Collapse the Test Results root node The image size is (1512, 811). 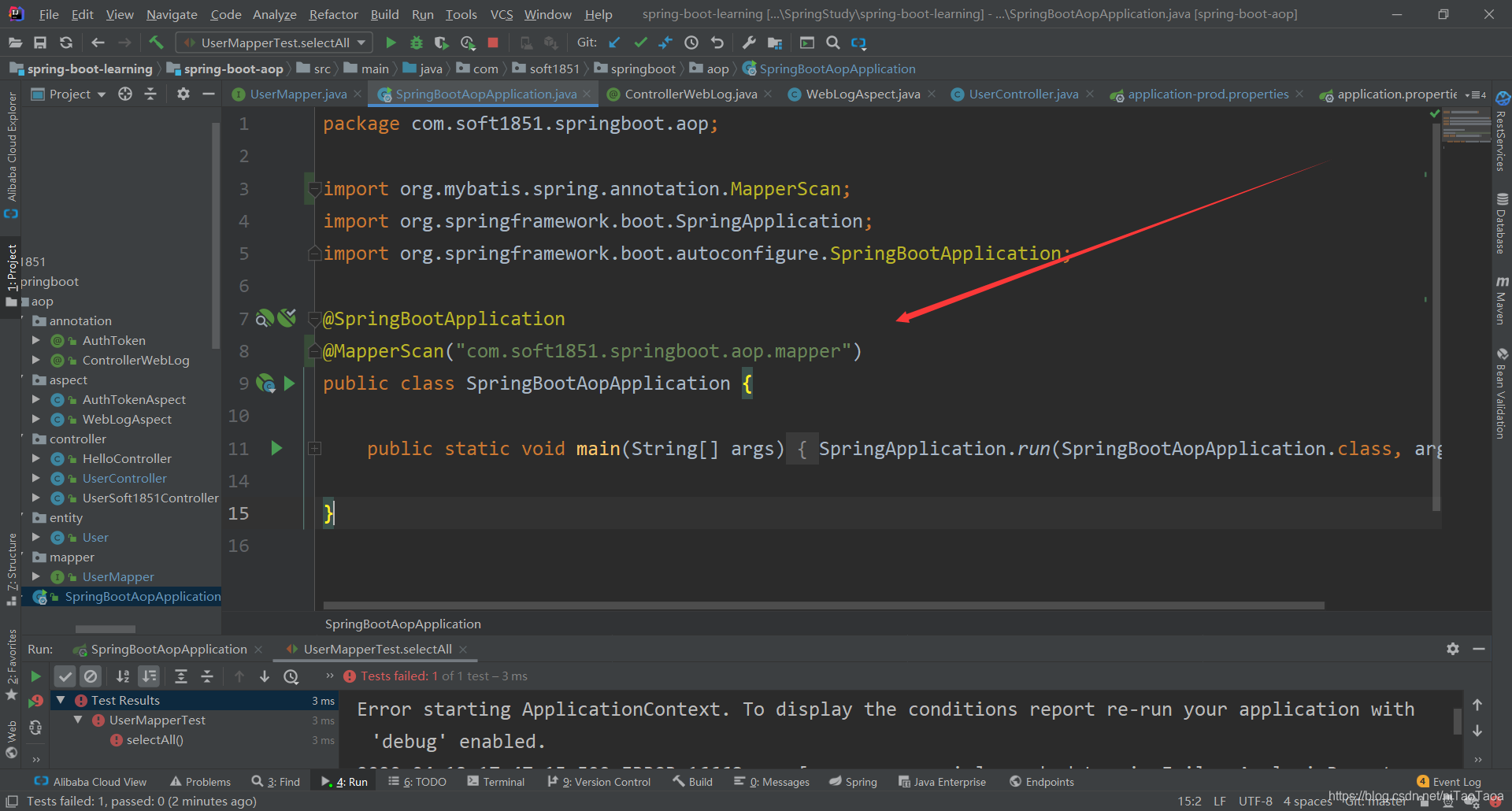point(61,700)
